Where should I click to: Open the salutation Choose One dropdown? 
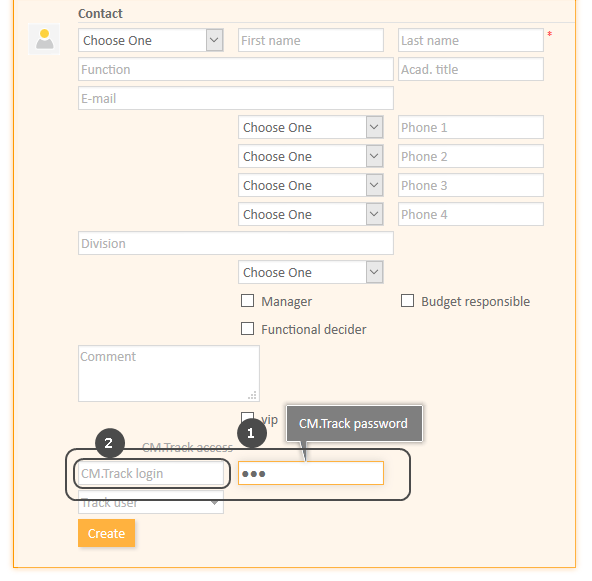point(151,40)
